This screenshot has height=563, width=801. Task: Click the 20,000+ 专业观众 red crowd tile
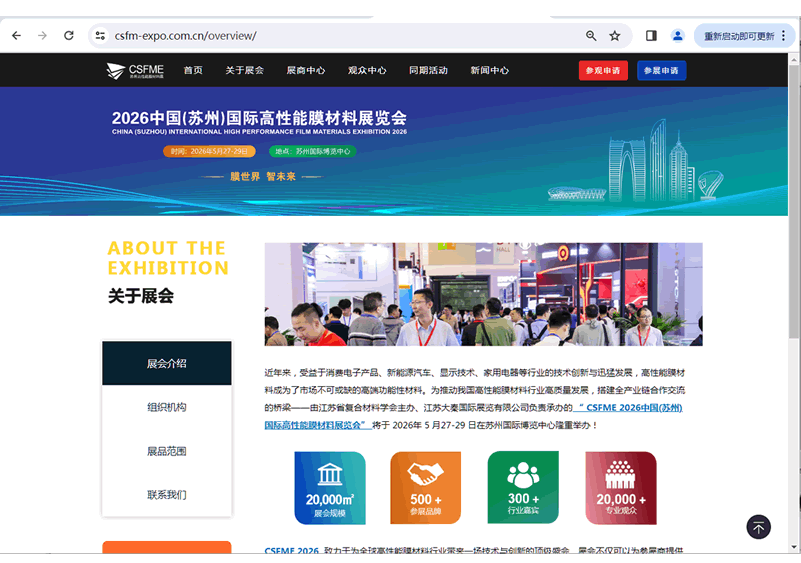(x=621, y=488)
